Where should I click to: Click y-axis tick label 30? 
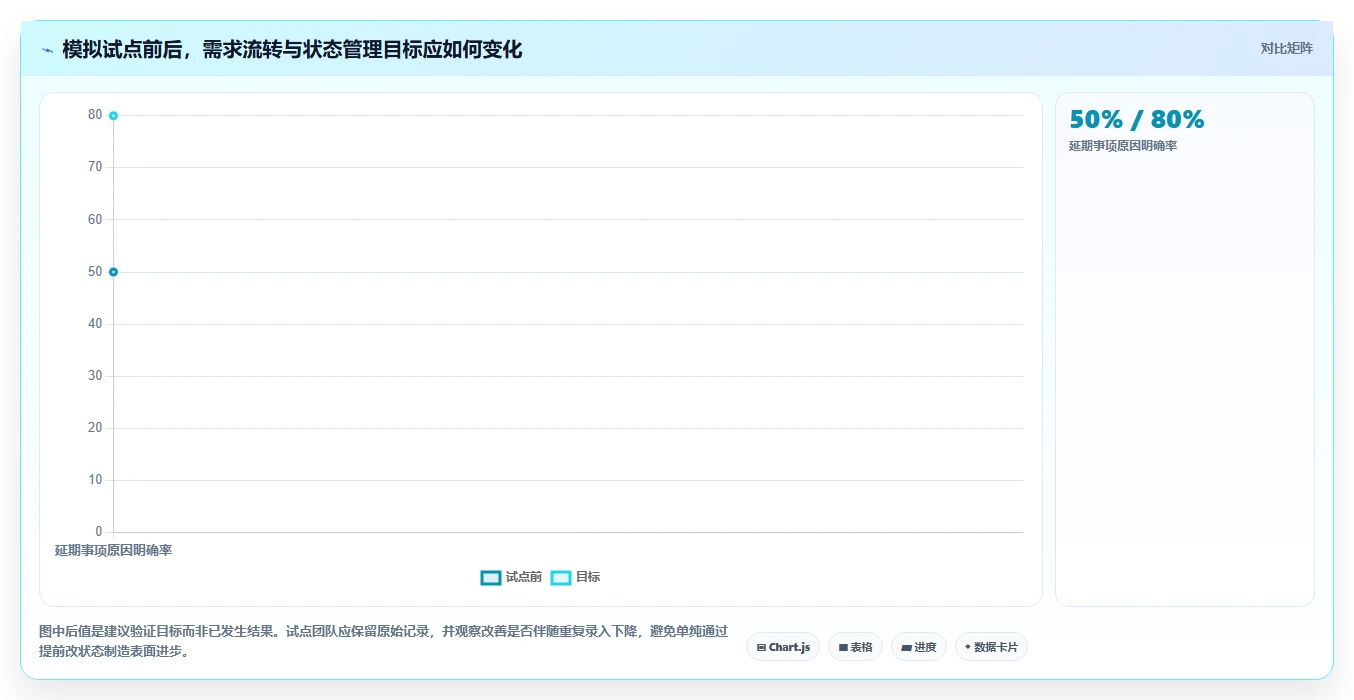95,376
